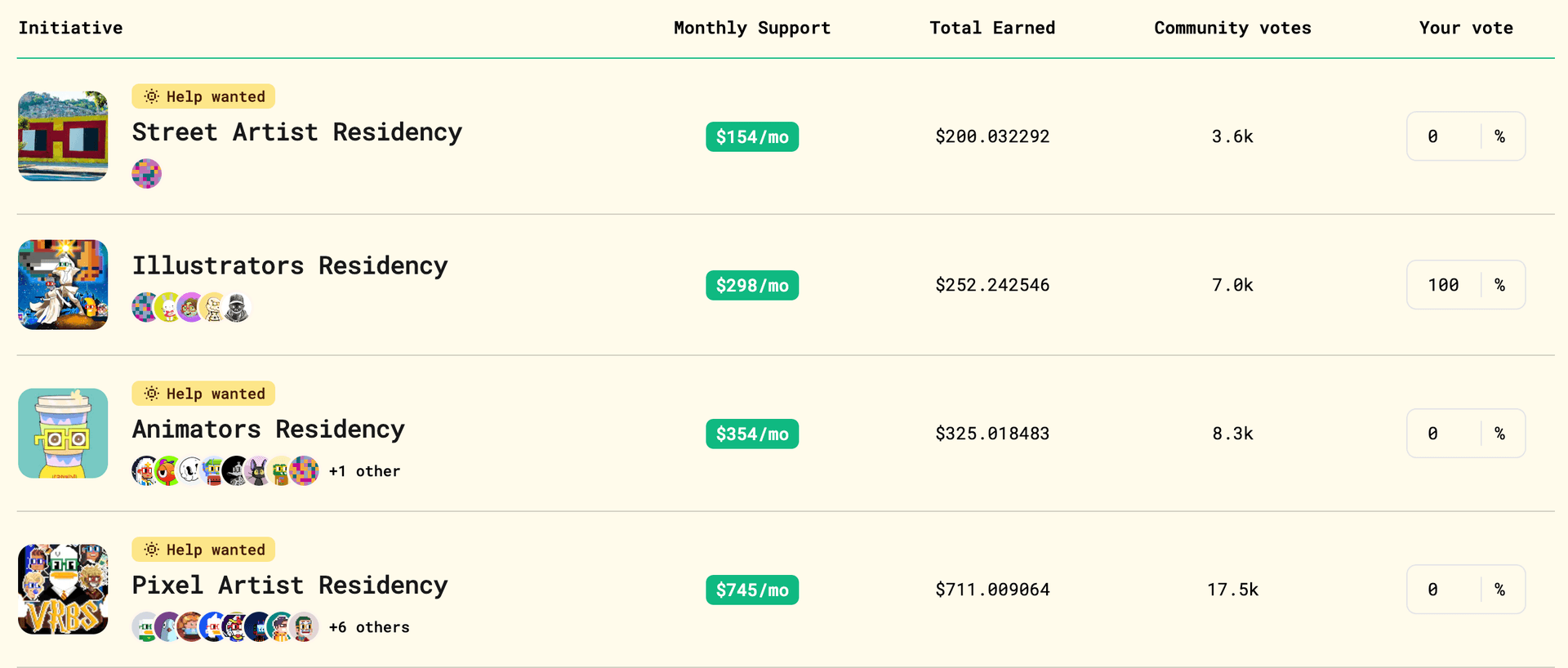Show the +6 others contributors list
The image size is (1568, 668).
click(x=369, y=627)
